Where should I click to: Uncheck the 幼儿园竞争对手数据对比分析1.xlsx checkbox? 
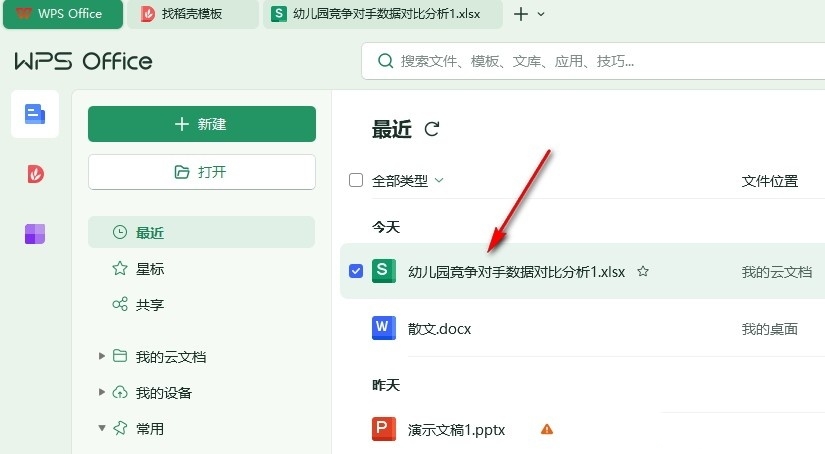coord(356,271)
